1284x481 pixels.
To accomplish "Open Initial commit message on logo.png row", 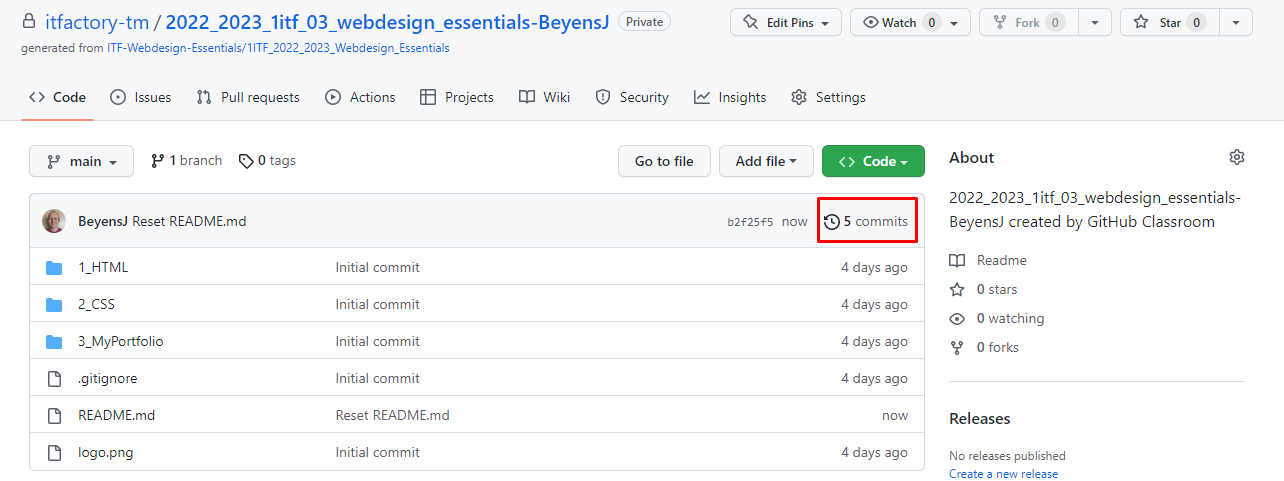I will [377, 452].
